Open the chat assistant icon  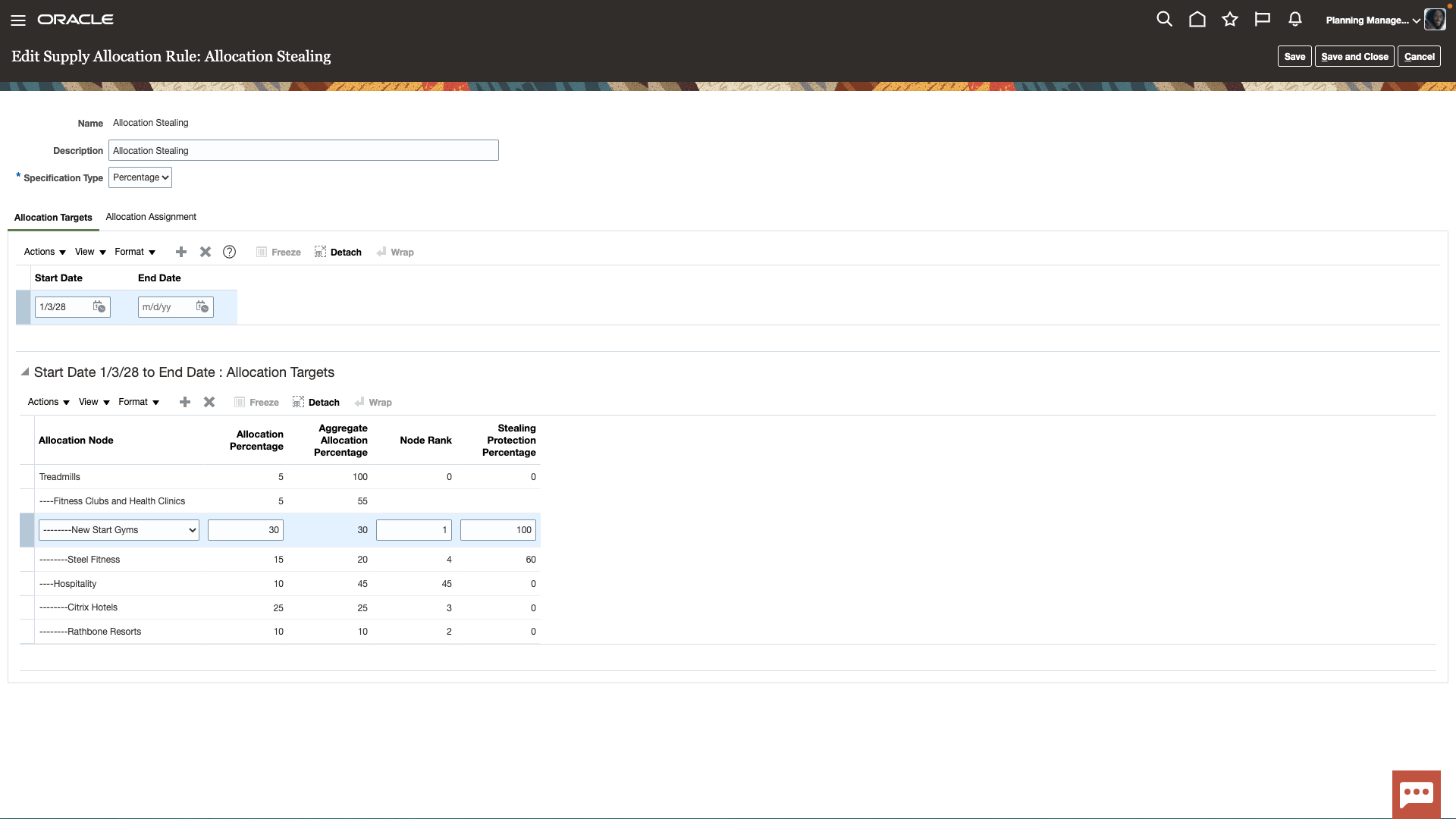(1416, 794)
